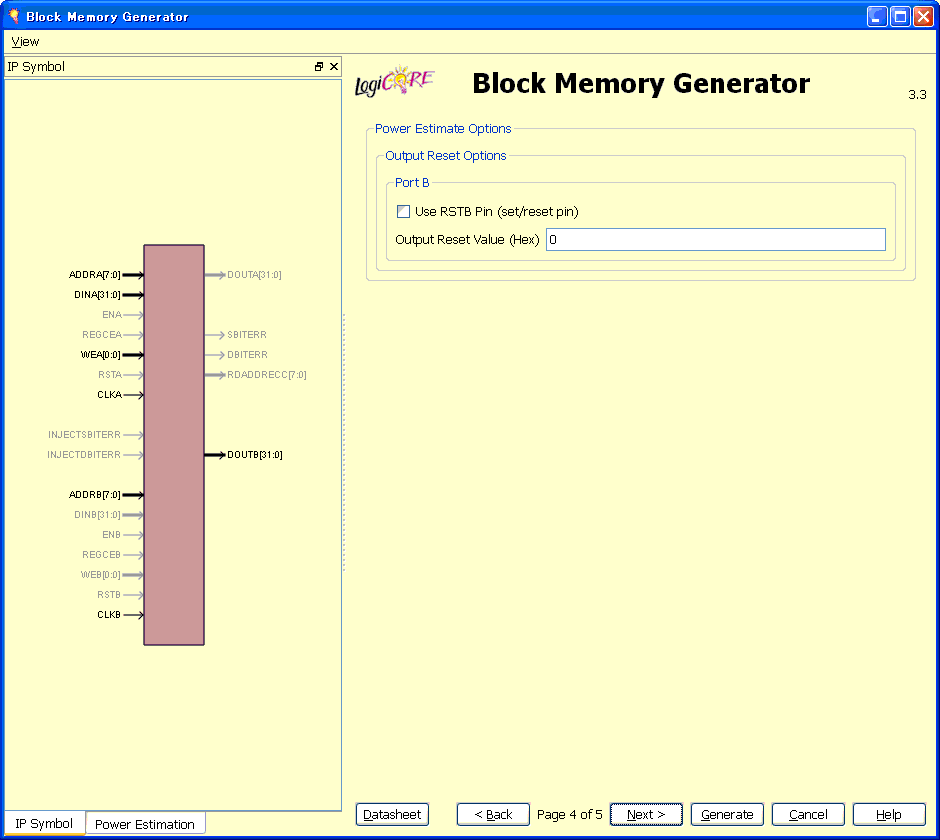This screenshot has height=840, width=940.
Task: Click the Output Reset Options group label
Action: [445, 156]
